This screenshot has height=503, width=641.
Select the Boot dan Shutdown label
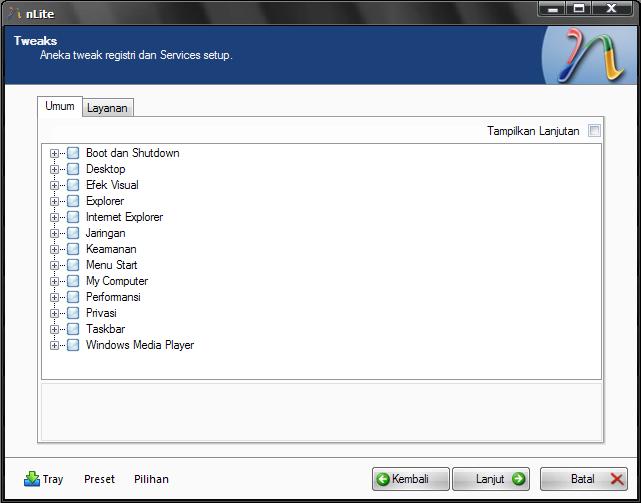point(132,153)
